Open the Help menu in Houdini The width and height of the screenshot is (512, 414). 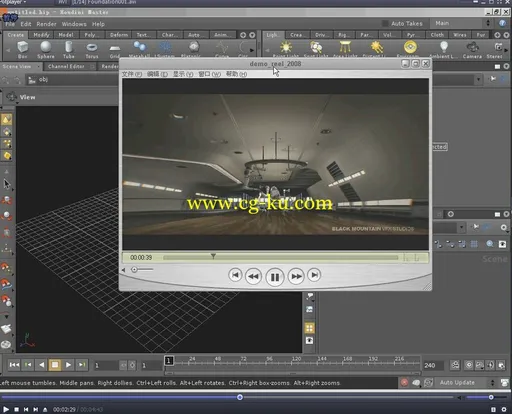click(x=98, y=24)
